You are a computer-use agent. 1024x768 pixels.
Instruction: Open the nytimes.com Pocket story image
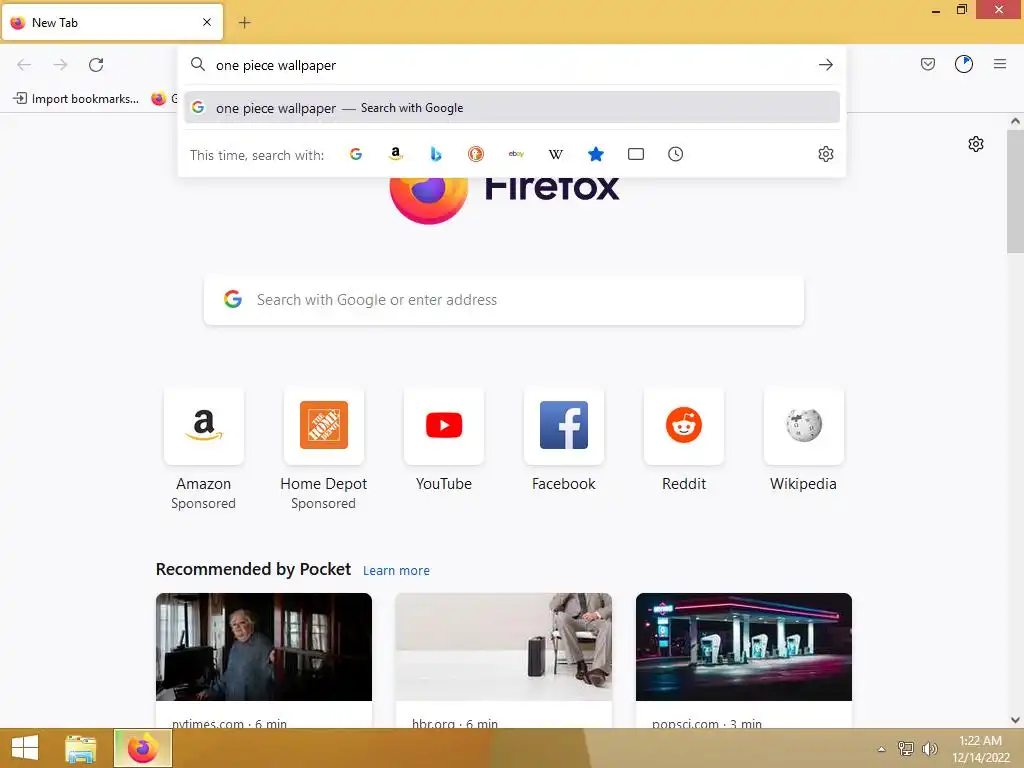point(264,647)
